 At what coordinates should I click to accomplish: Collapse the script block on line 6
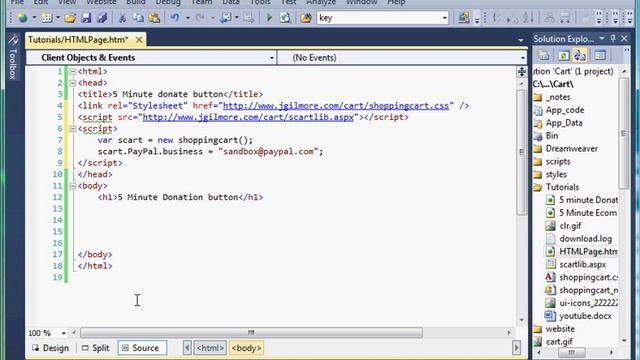73,129
